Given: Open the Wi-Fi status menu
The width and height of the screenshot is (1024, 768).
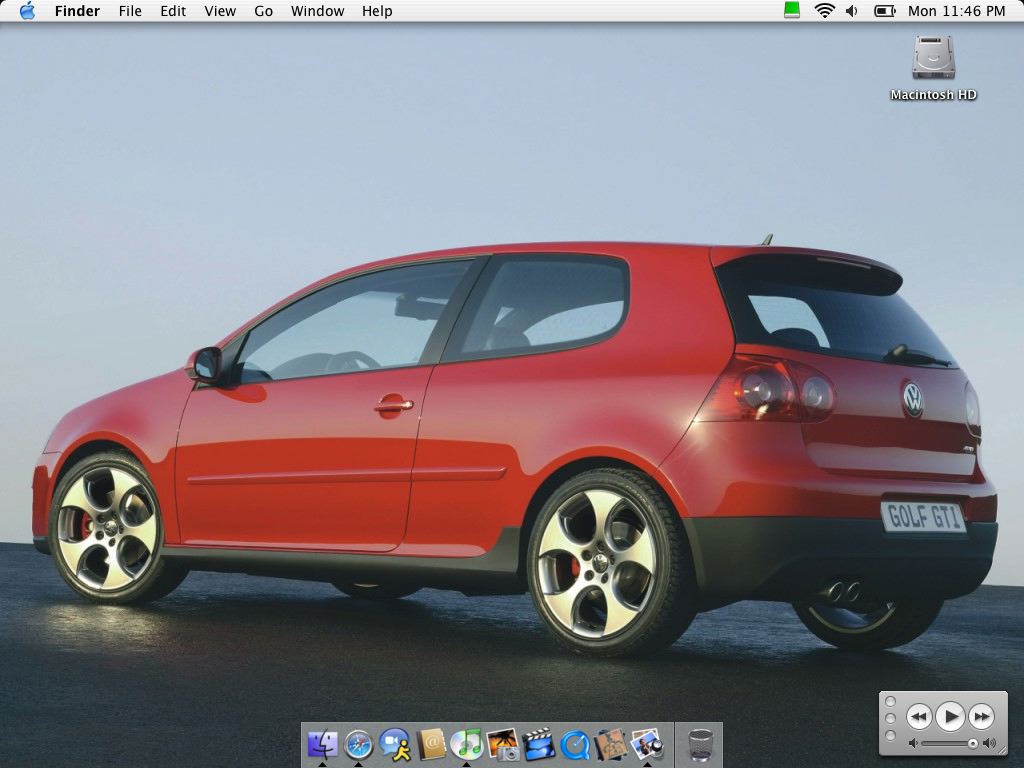Looking at the screenshot, I should pyautogui.click(x=824, y=11).
